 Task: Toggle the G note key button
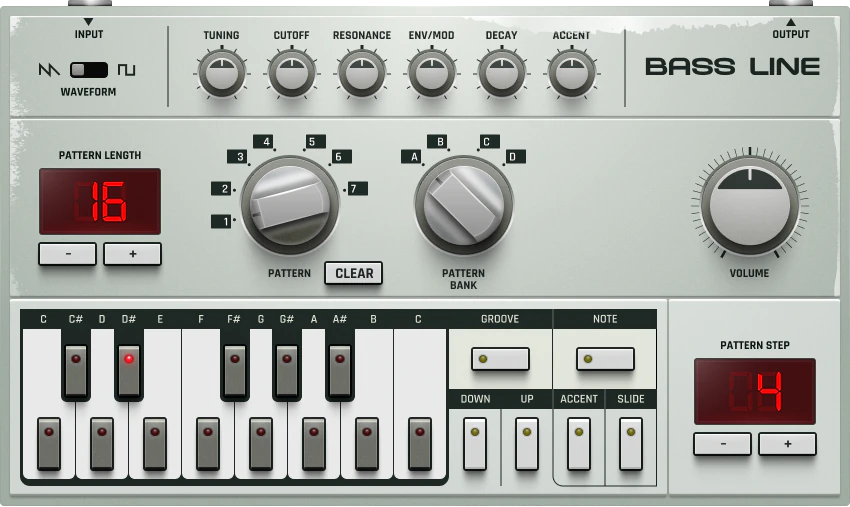coord(261,444)
